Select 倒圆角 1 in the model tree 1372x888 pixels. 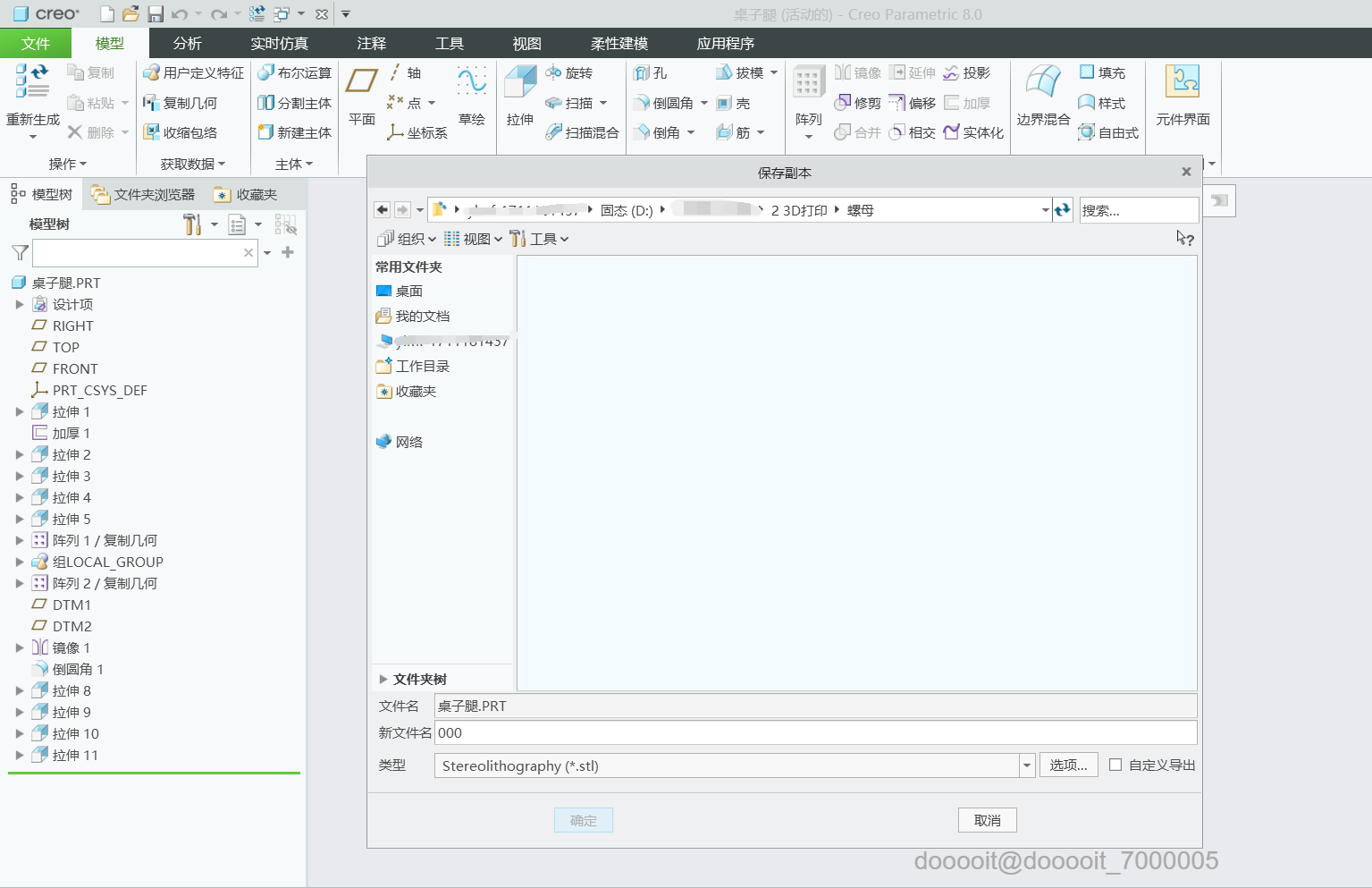(x=68, y=669)
